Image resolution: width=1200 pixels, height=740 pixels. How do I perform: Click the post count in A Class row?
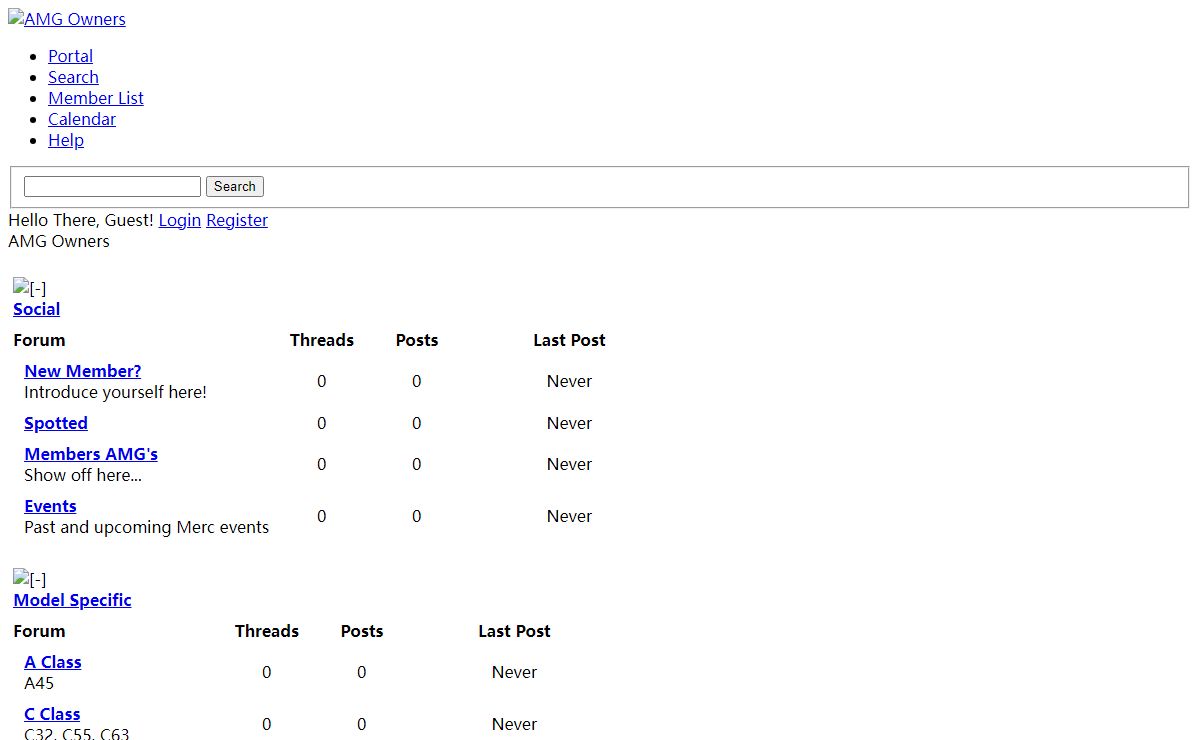tap(361, 672)
